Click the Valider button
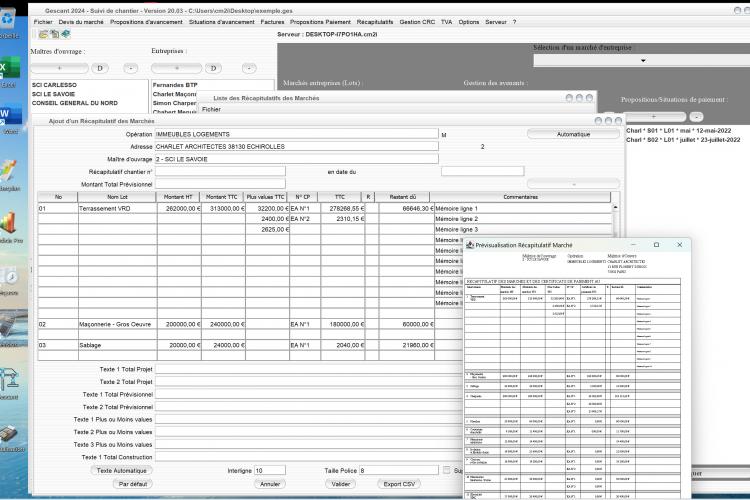 (341, 484)
